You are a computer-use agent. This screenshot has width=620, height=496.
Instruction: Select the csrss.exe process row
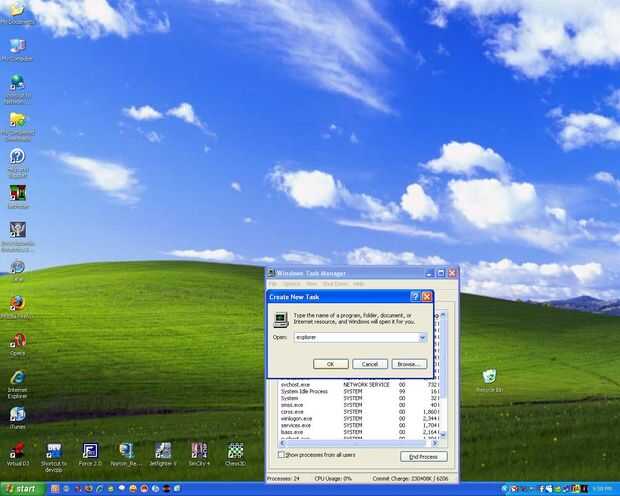point(359,412)
